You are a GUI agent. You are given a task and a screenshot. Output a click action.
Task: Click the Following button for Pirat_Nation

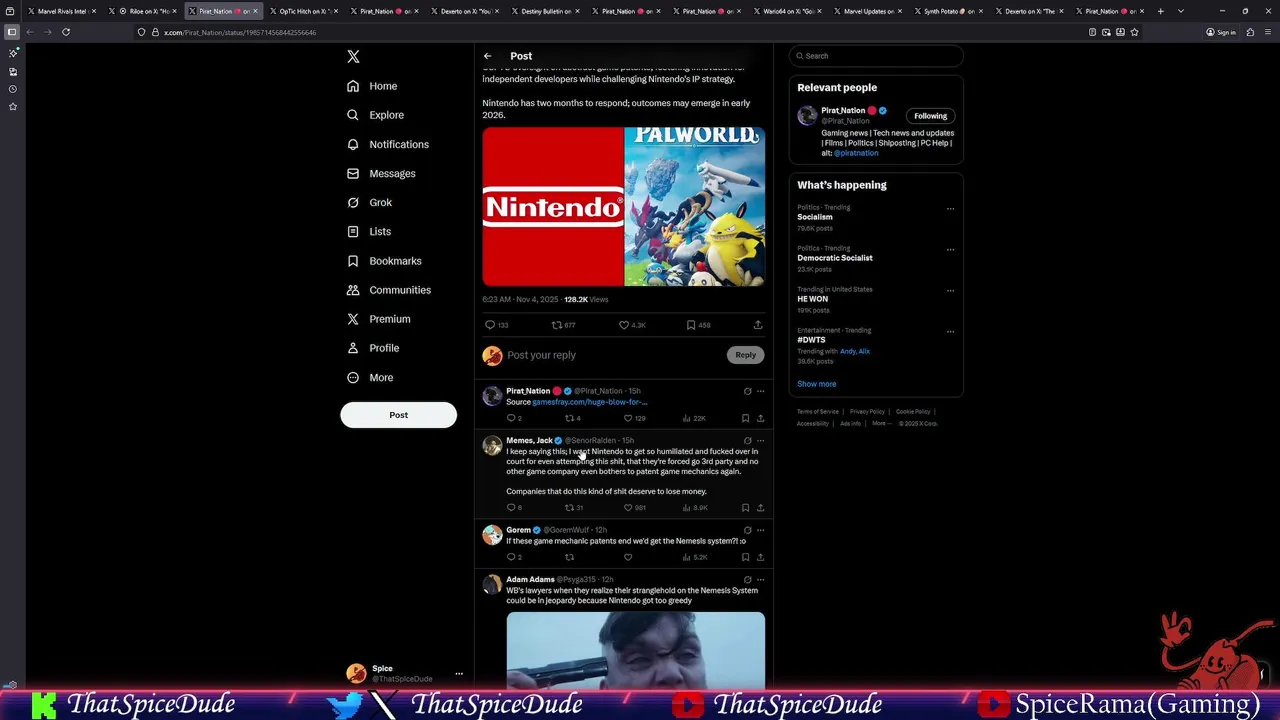point(930,116)
